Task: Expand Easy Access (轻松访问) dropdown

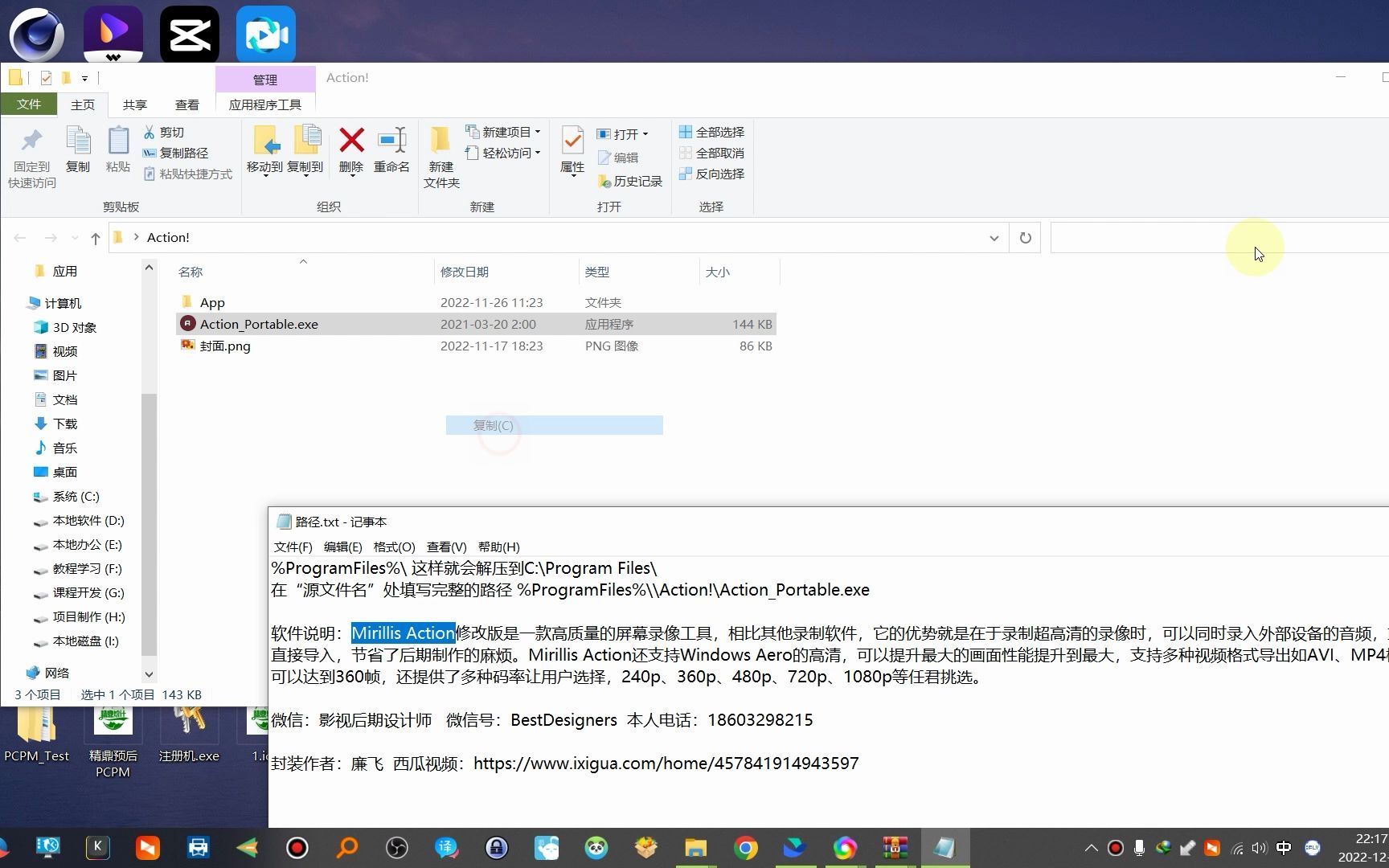Action: pos(538,153)
